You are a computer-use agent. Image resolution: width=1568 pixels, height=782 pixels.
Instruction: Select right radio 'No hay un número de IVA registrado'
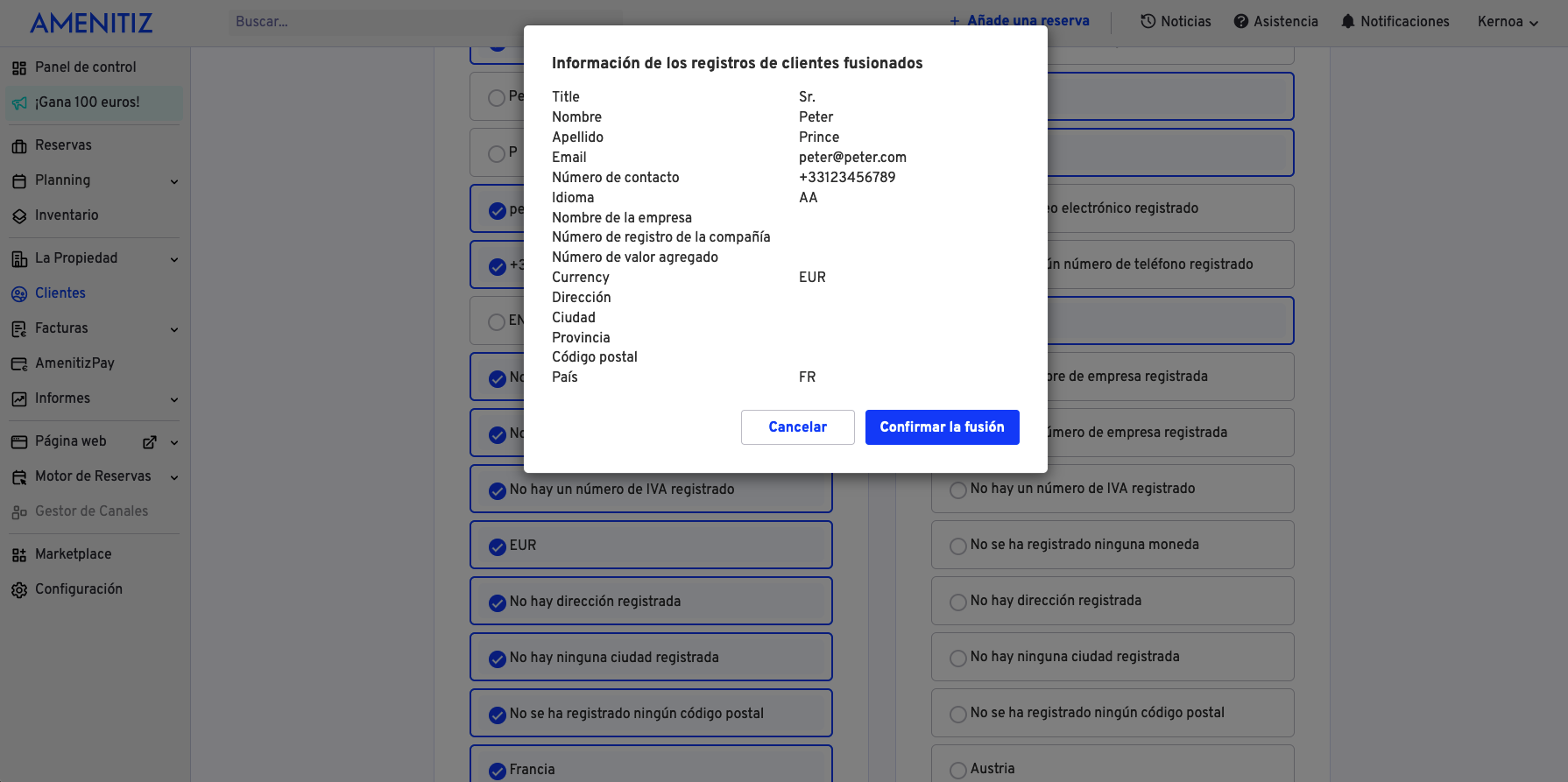point(958,490)
